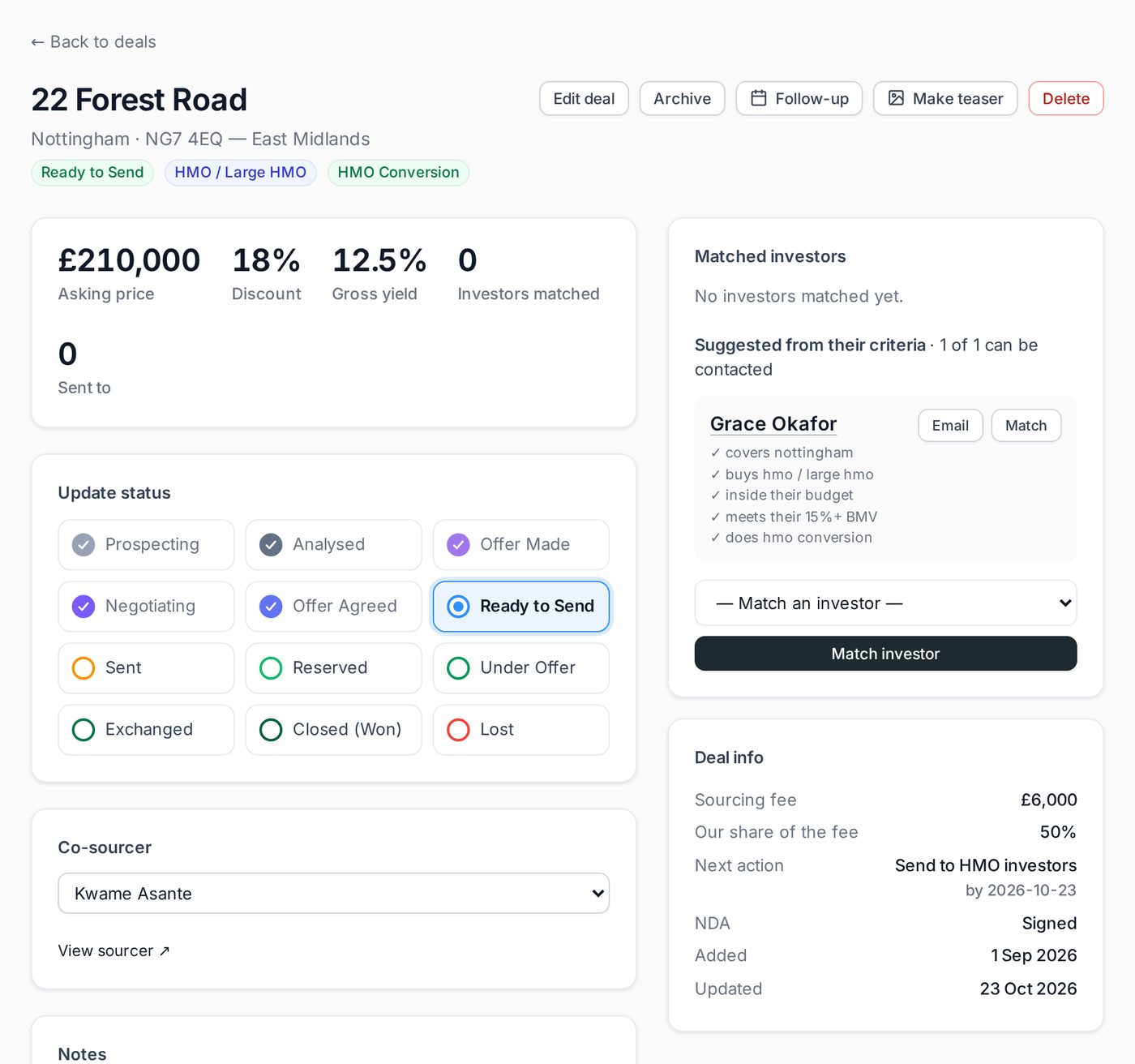Email Grace Okafor
1135x1064 pixels.
pos(950,426)
